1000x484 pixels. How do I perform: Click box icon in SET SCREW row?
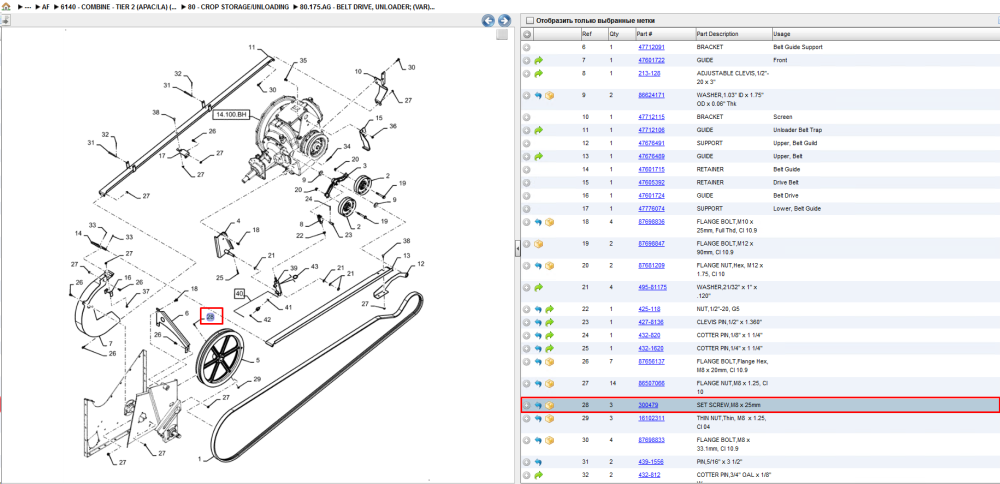click(549, 406)
